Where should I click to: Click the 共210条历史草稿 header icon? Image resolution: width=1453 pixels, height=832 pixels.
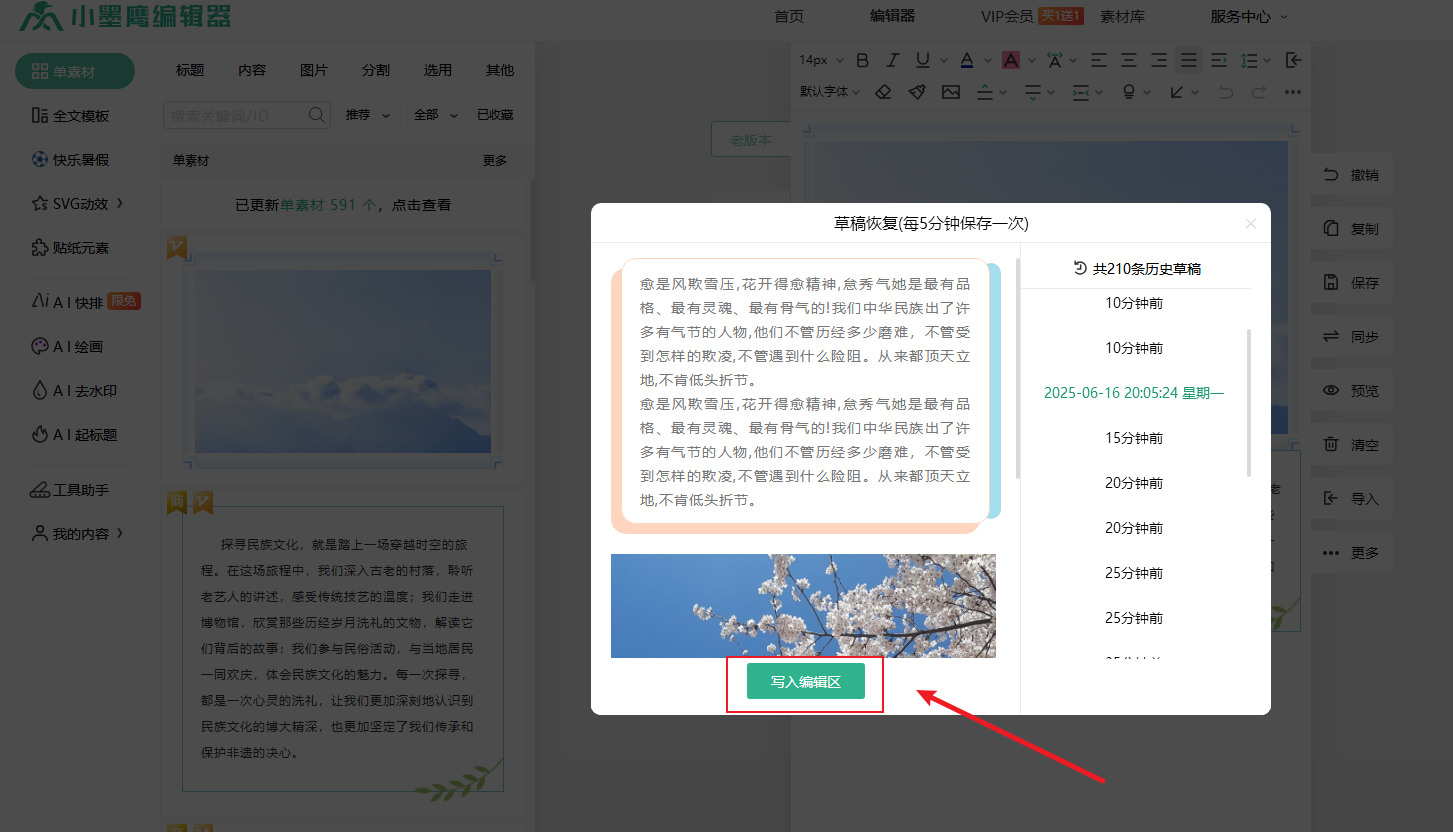pyautogui.click(x=1080, y=268)
